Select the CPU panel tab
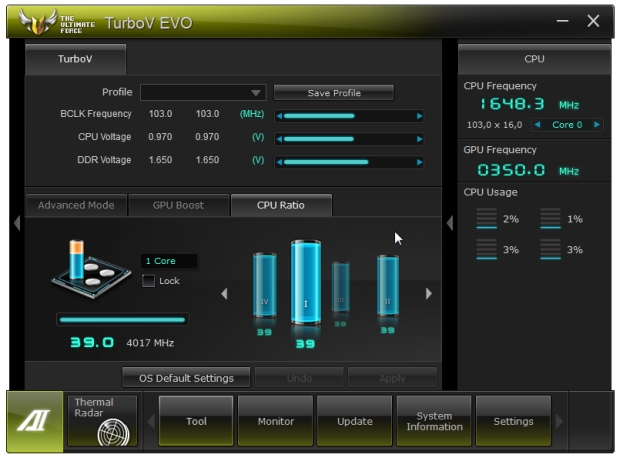Viewport: 620px width, 461px height. pos(534,59)
